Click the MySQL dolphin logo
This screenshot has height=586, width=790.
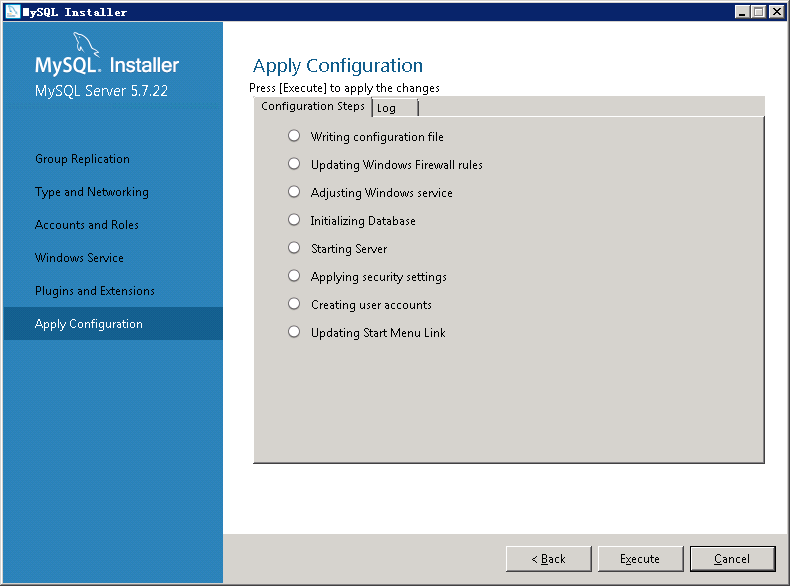(x=86, y=44)
